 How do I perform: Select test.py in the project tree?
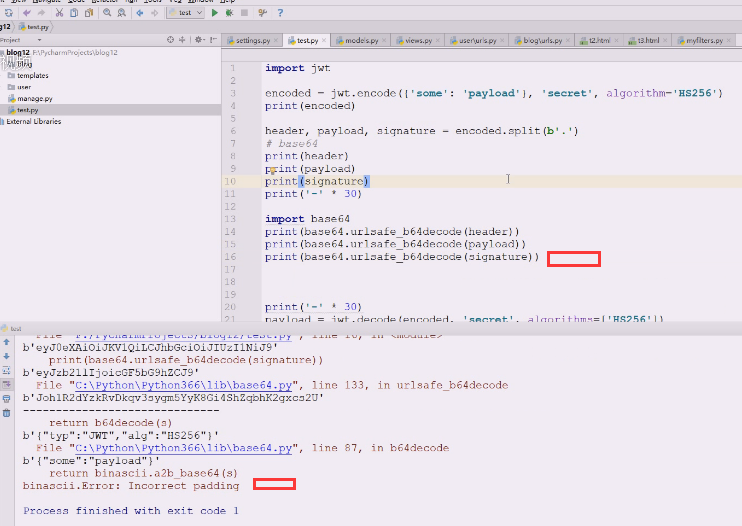[110, 110]
